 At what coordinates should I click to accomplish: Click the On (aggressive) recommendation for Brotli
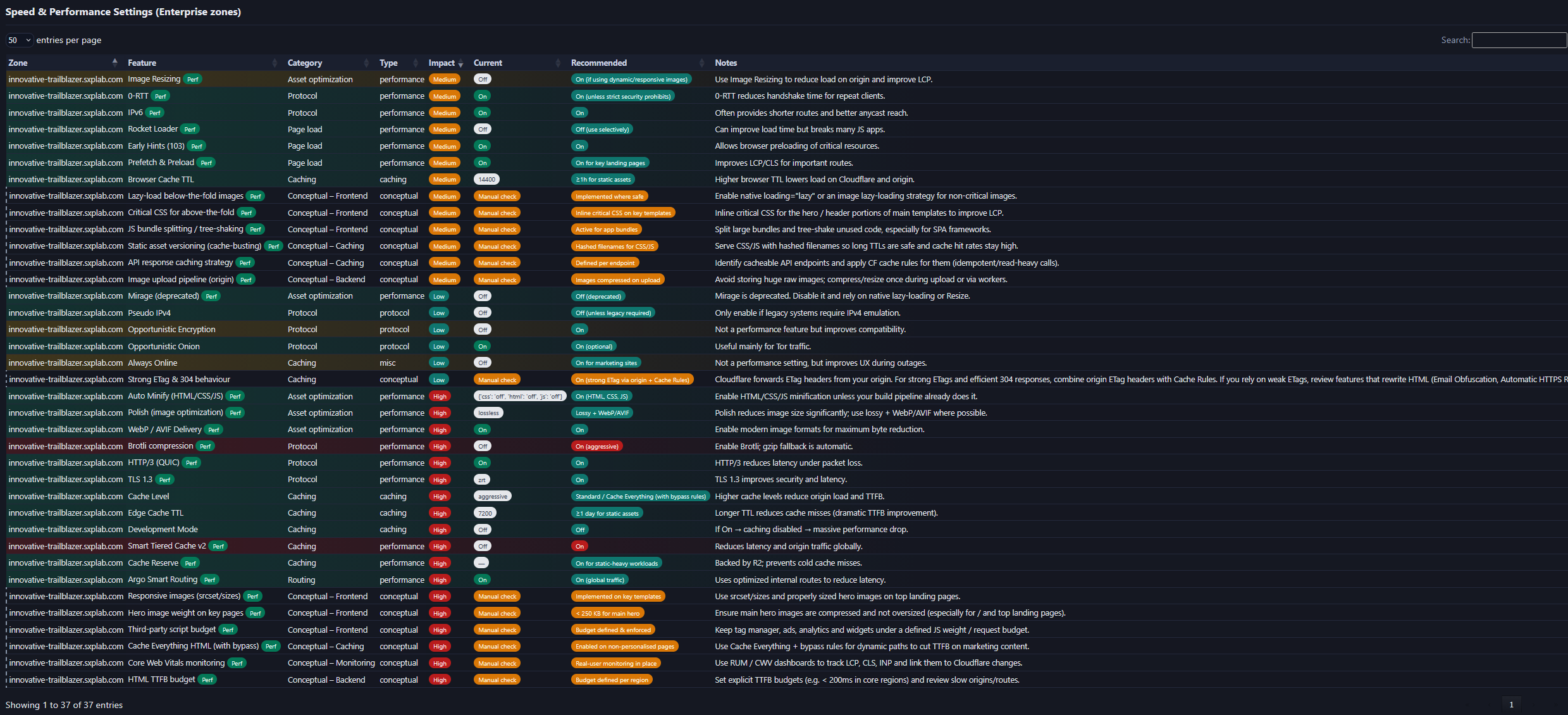click(596, 446)
